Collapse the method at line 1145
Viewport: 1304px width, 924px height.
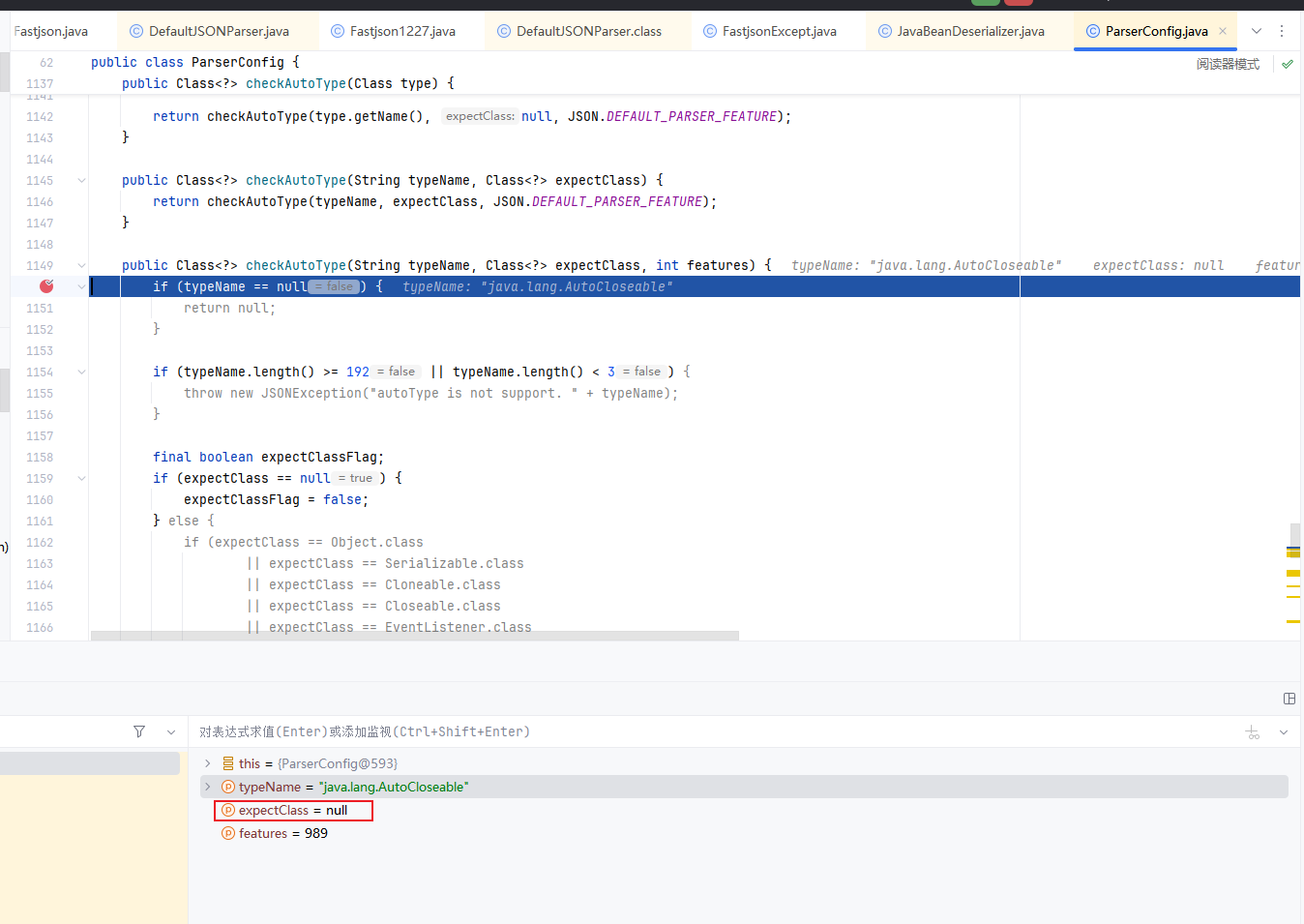tap(81, 181)
